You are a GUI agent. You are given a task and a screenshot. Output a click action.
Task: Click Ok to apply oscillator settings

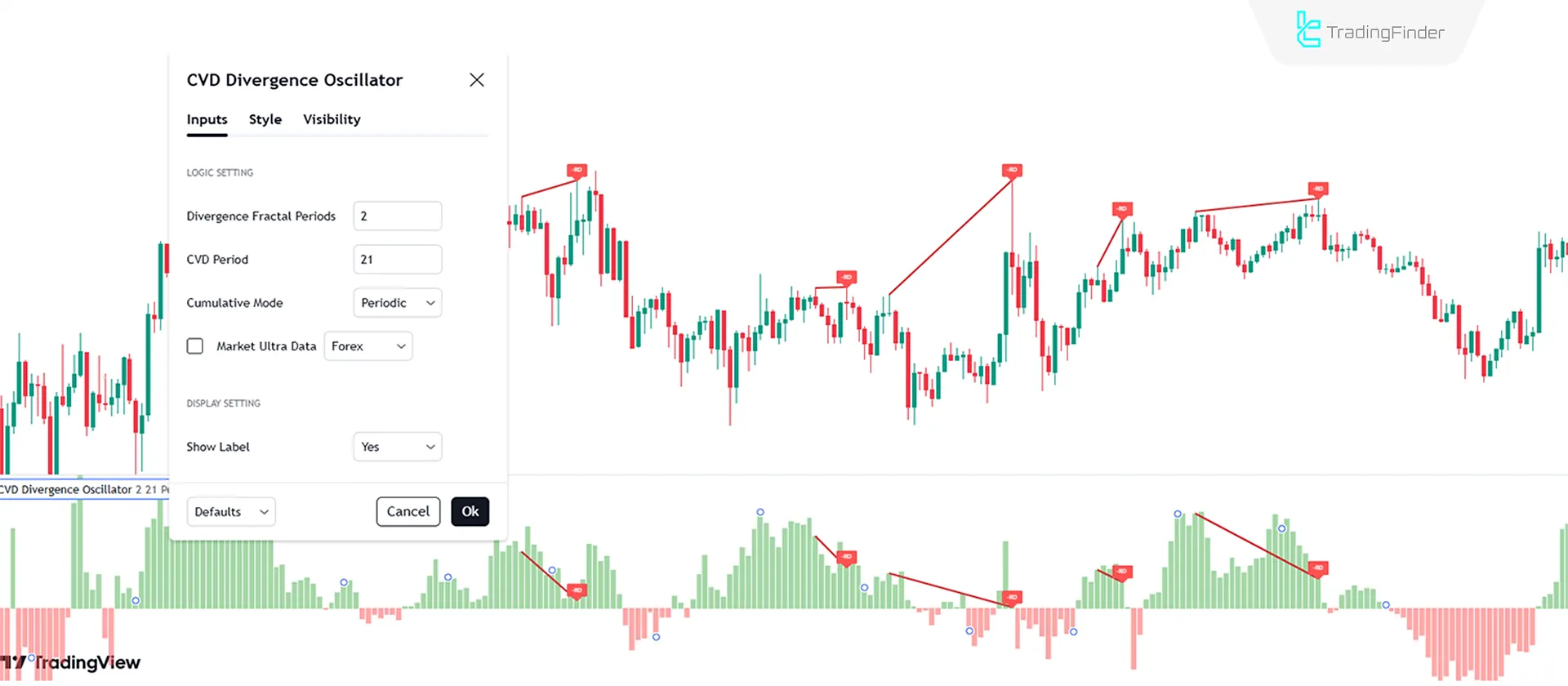coord(470,511)
